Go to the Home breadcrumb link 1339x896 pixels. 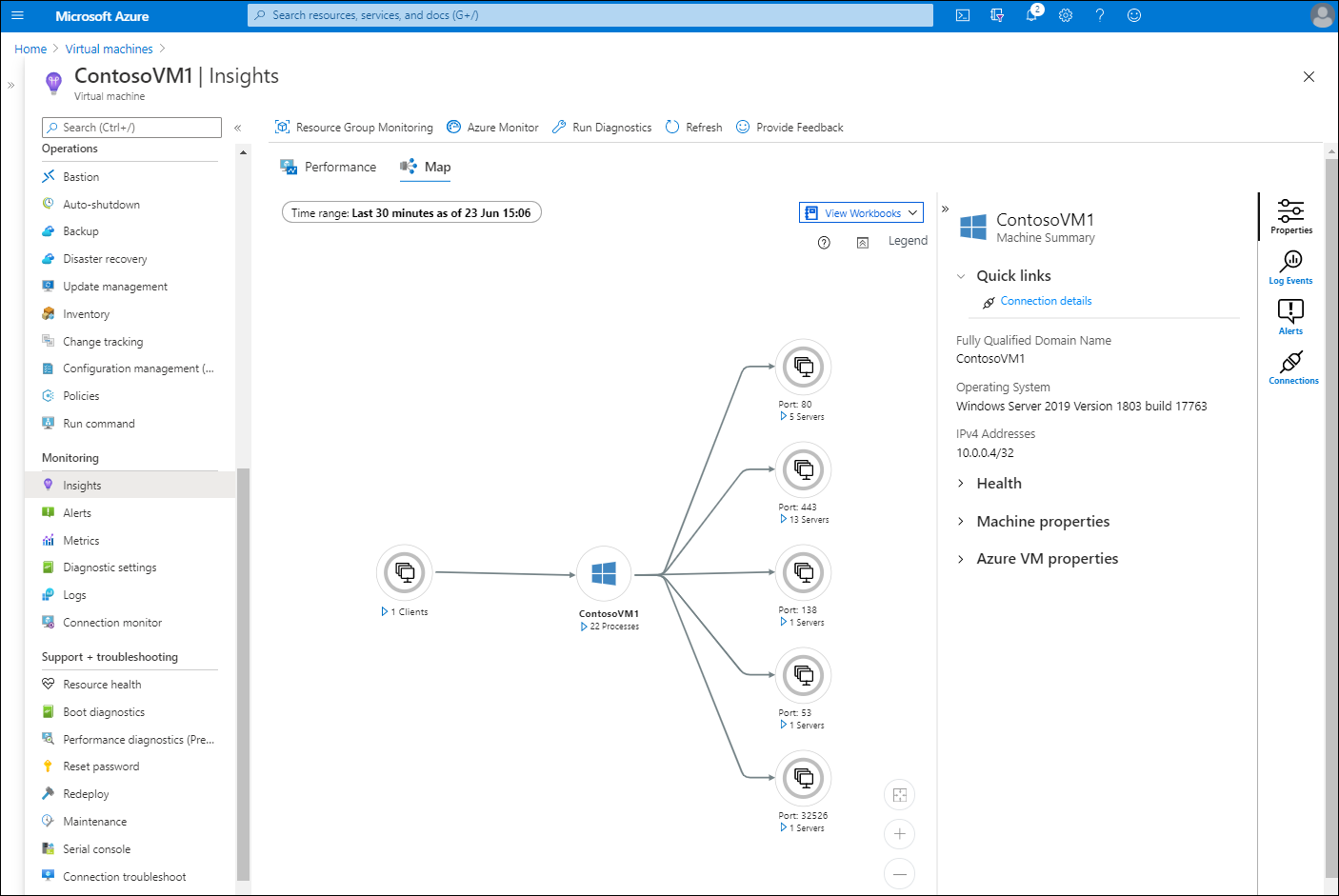(30, 50)
